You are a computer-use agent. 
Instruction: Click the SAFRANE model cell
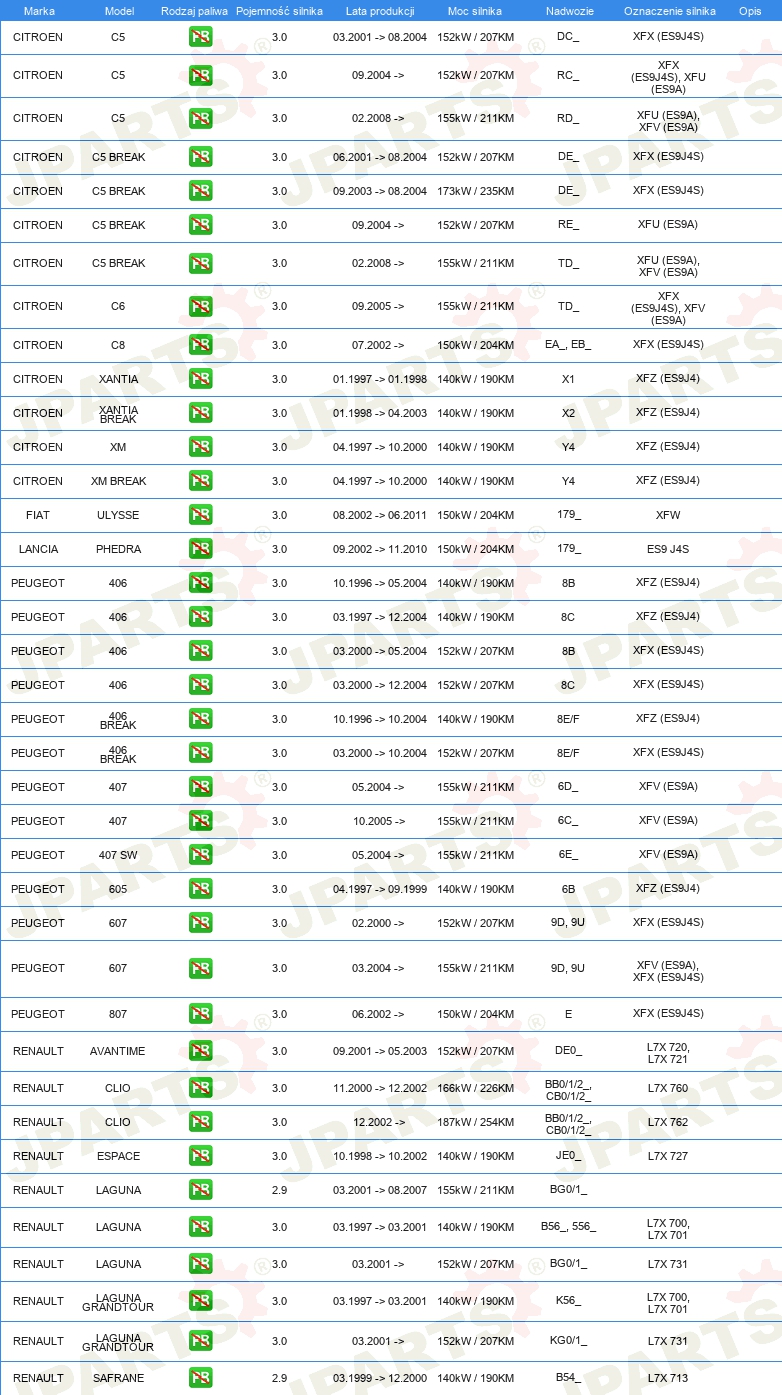tap(118, 1378)
